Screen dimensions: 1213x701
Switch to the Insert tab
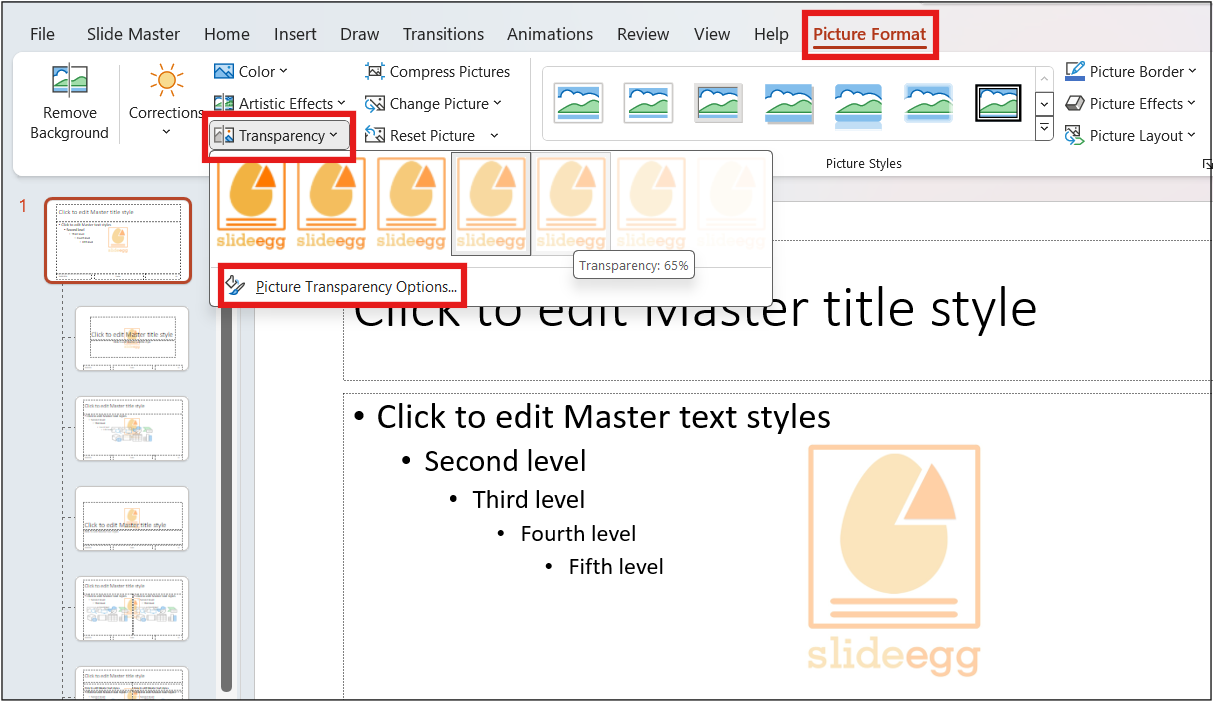pyautogui.click(x=295, y=34)
